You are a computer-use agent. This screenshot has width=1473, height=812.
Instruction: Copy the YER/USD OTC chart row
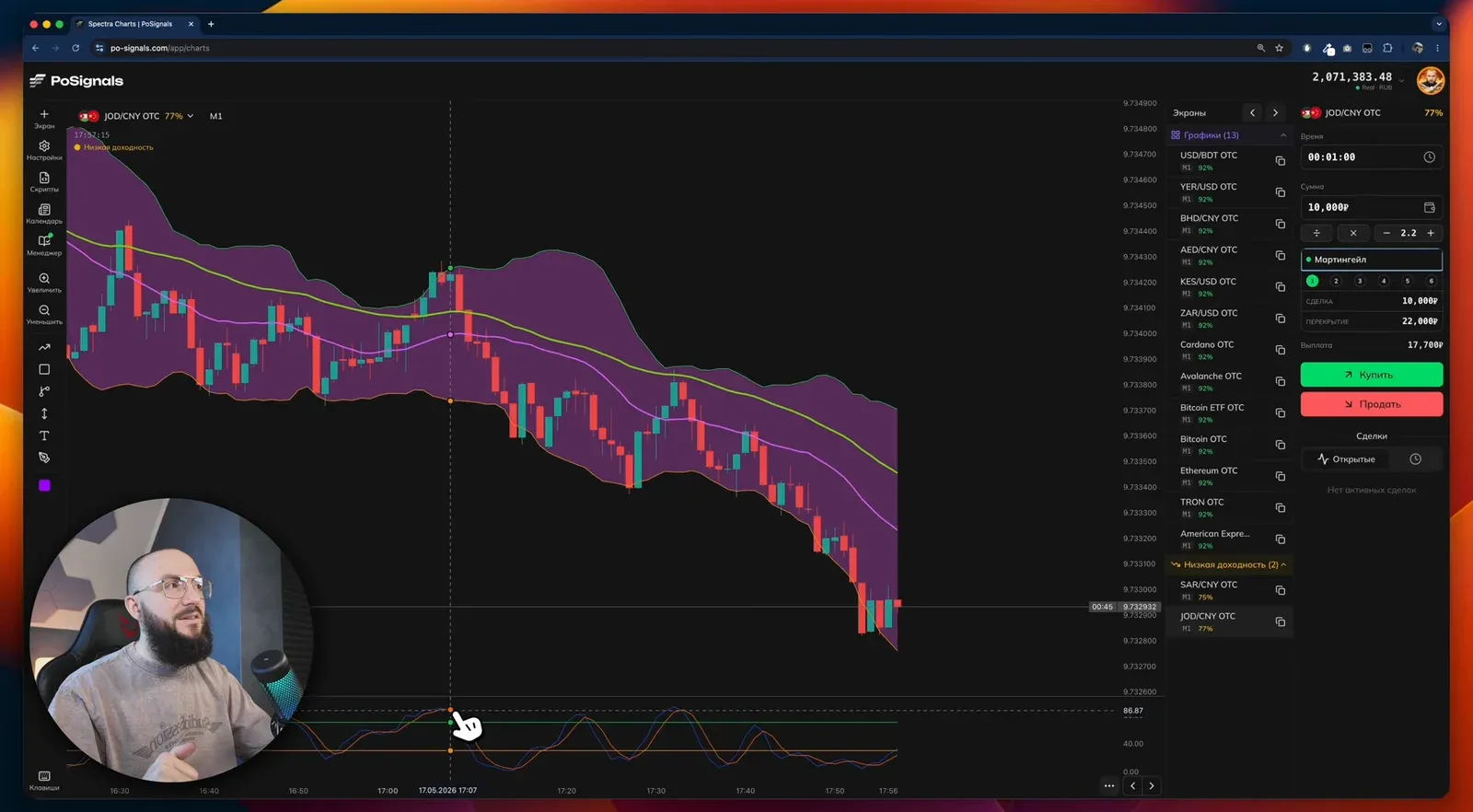[1280, 192]
